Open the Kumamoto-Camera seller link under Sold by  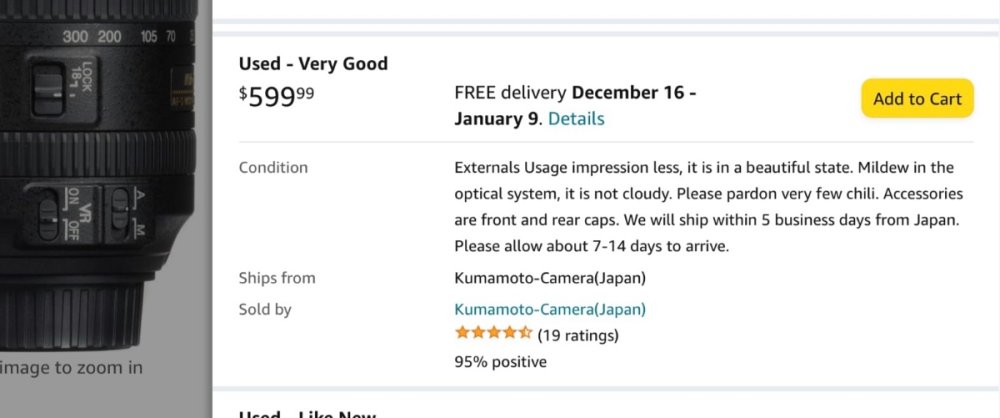[x=550, y=309]
